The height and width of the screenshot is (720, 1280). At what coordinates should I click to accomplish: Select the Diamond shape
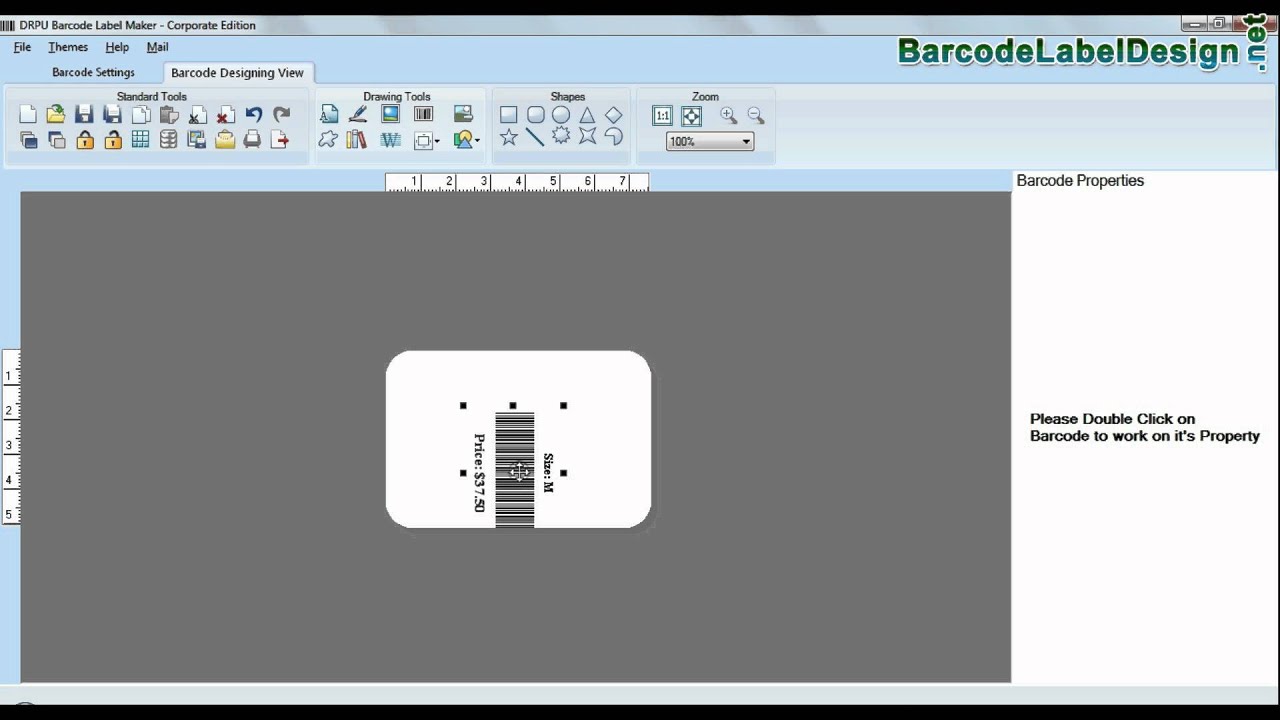(x=614, y=115)
